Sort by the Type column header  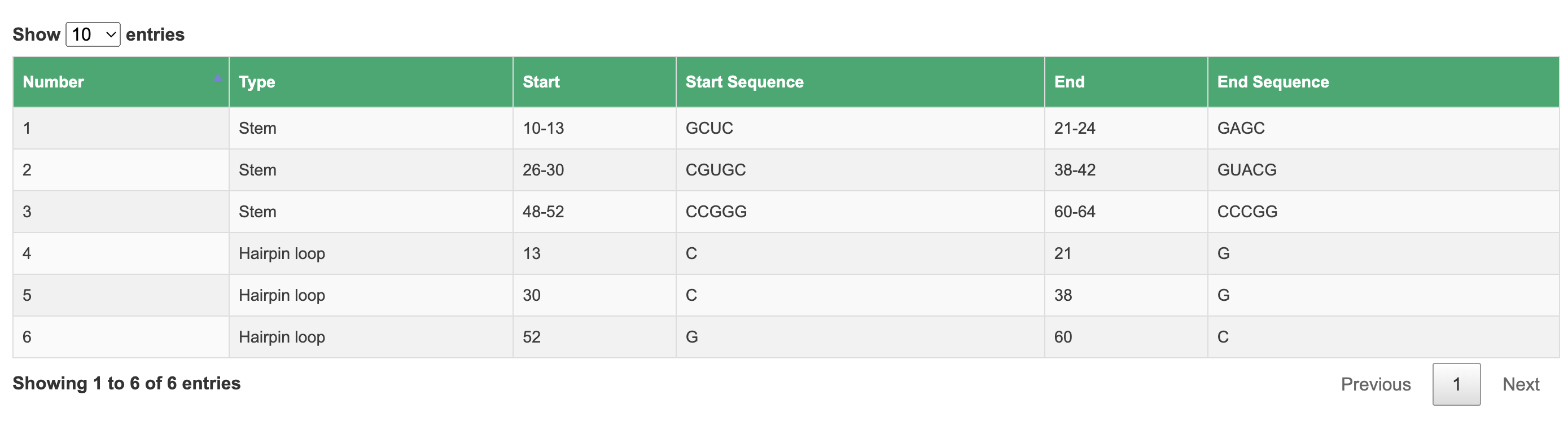point(371,82)
